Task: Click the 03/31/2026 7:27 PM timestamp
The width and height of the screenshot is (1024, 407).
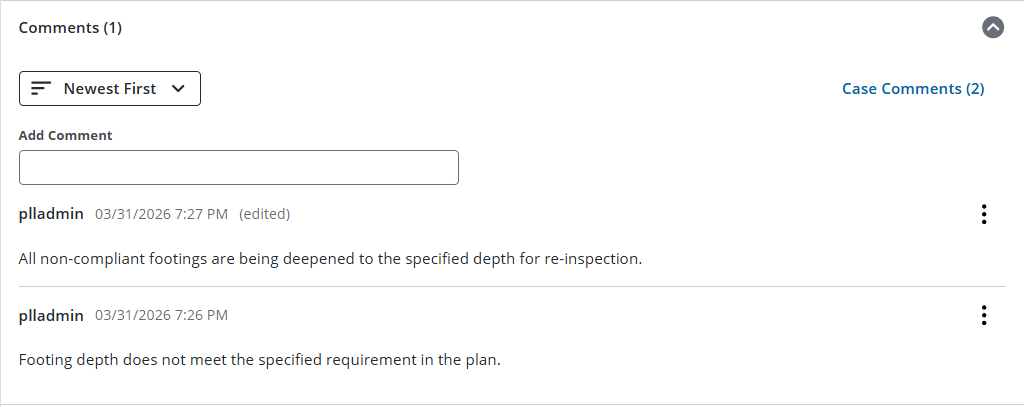Action: click(x=161, y=214)
